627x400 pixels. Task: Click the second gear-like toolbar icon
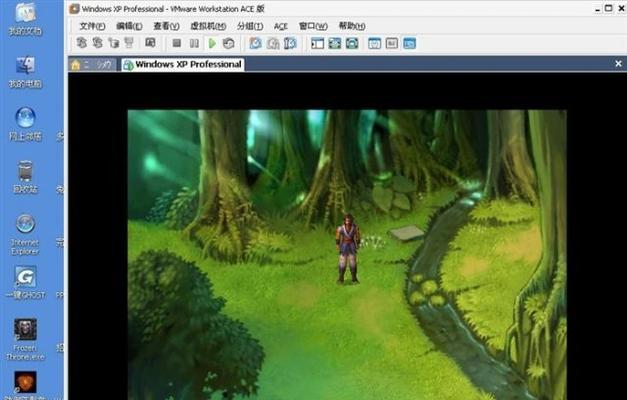pyautogui.click(x=98, y=43)
